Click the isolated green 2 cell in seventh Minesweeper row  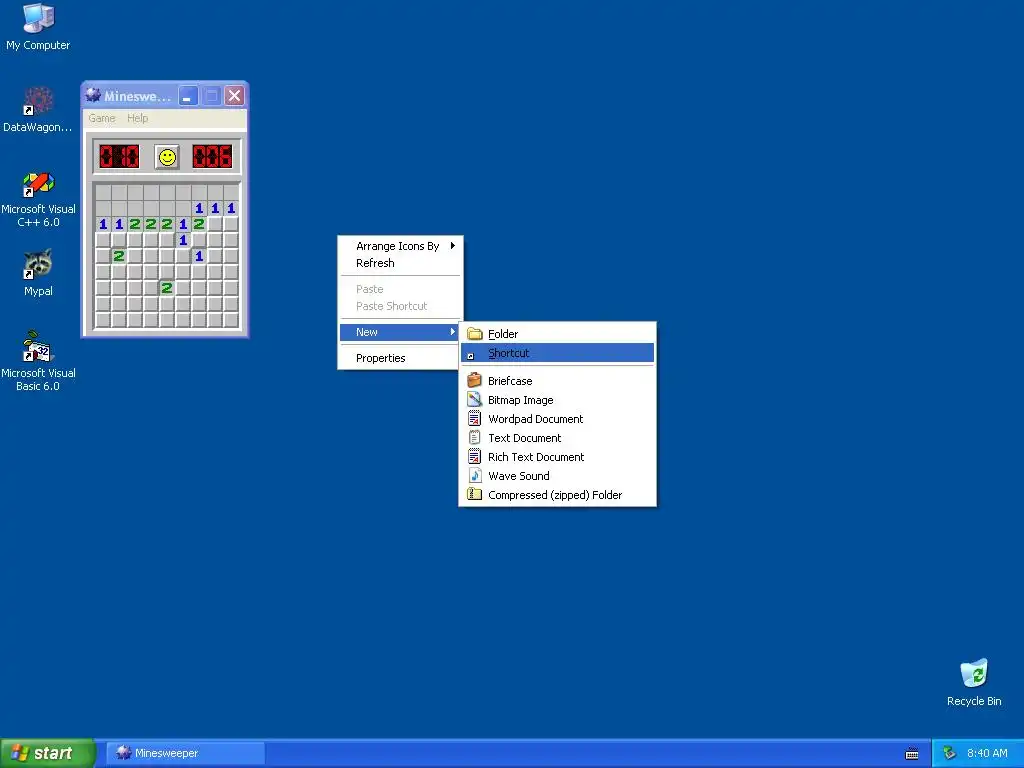(167, 288)
